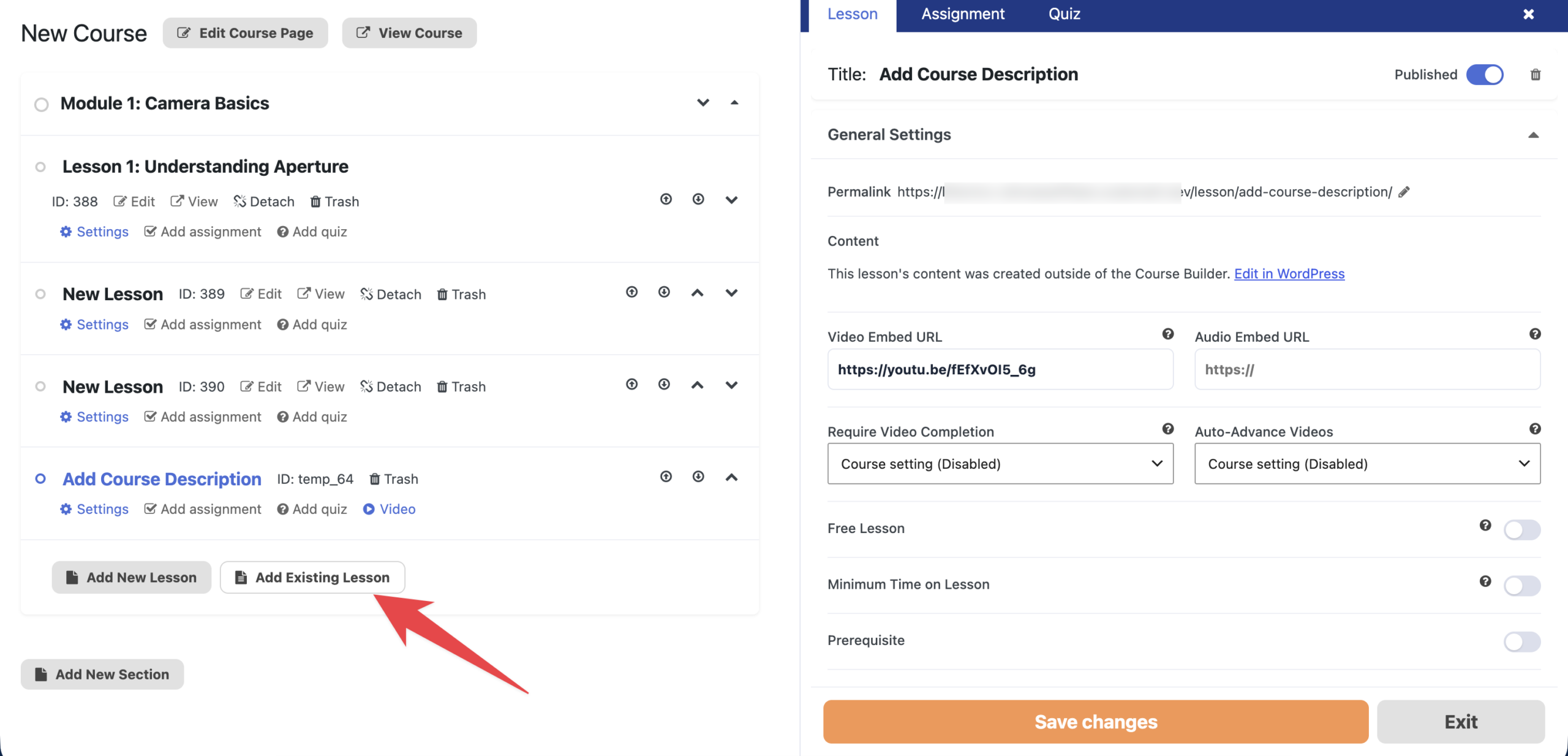Detach lesson ID 390
Viewport: 1568px width, 756px height.
[391, 387]
